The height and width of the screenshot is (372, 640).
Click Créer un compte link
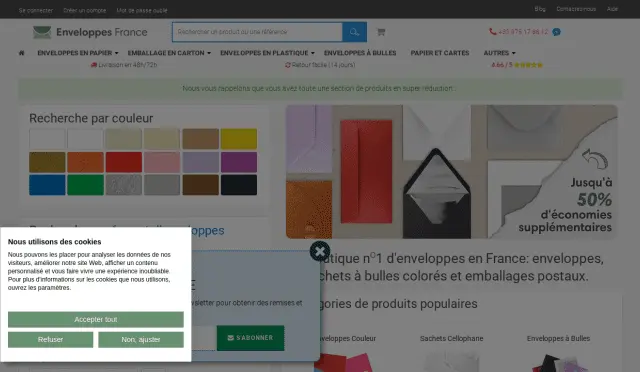coord(84,11)
